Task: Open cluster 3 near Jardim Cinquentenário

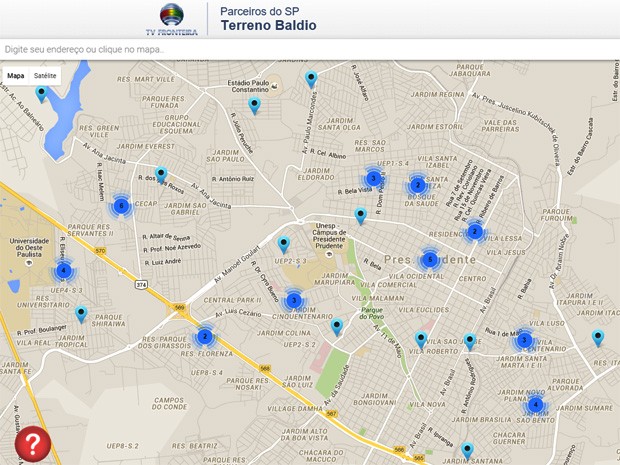Action: 293,300
